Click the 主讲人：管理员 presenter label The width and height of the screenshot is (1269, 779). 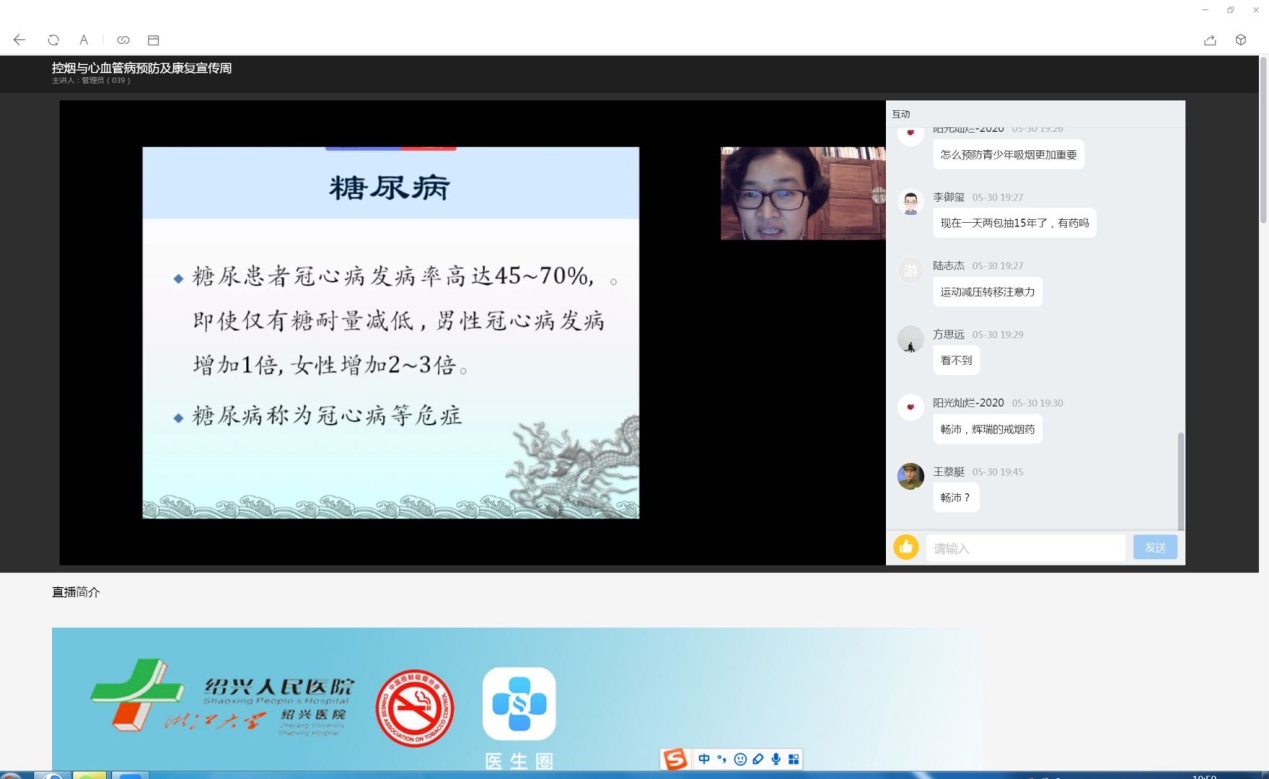[x=91, y=81]
